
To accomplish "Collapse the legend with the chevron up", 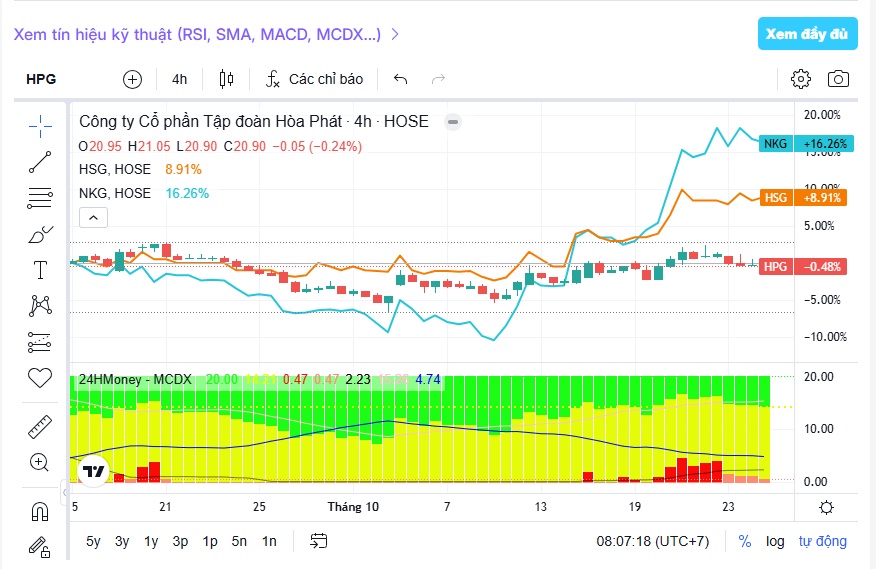I will pos(93,218).
